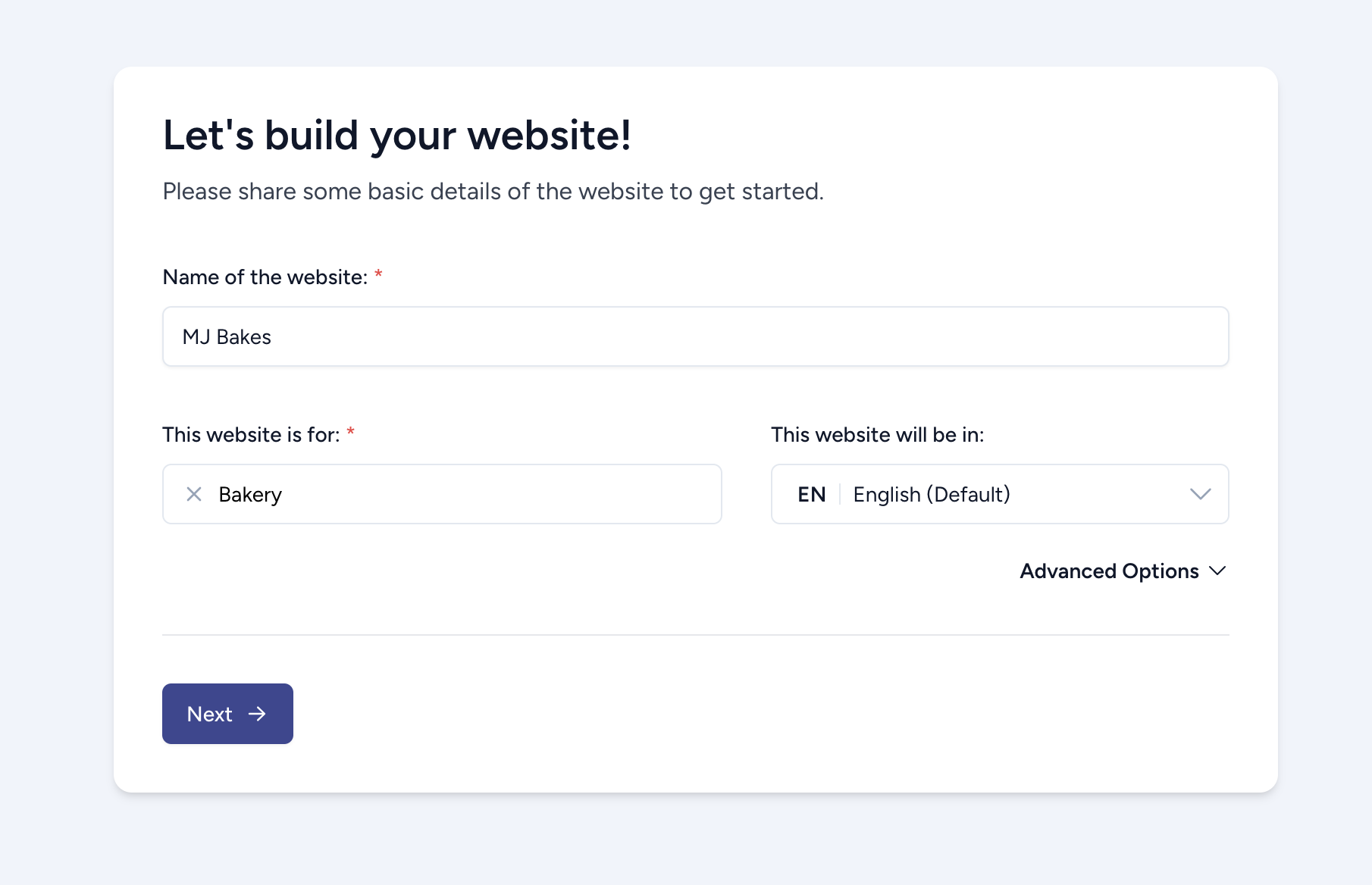Click the "Let's build your website!" heading

pyautogui.click(x=396, y=136)
